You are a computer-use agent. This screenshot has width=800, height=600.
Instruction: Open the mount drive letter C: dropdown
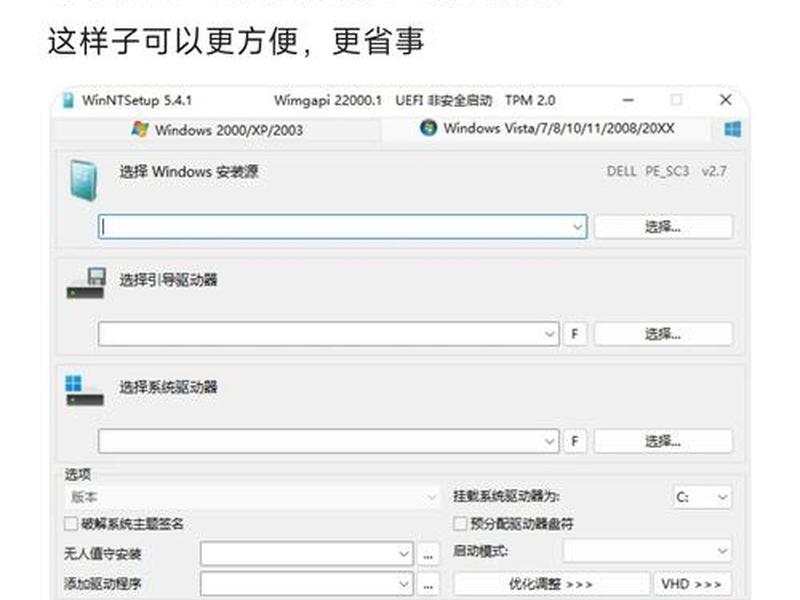[x=702, y=497]
